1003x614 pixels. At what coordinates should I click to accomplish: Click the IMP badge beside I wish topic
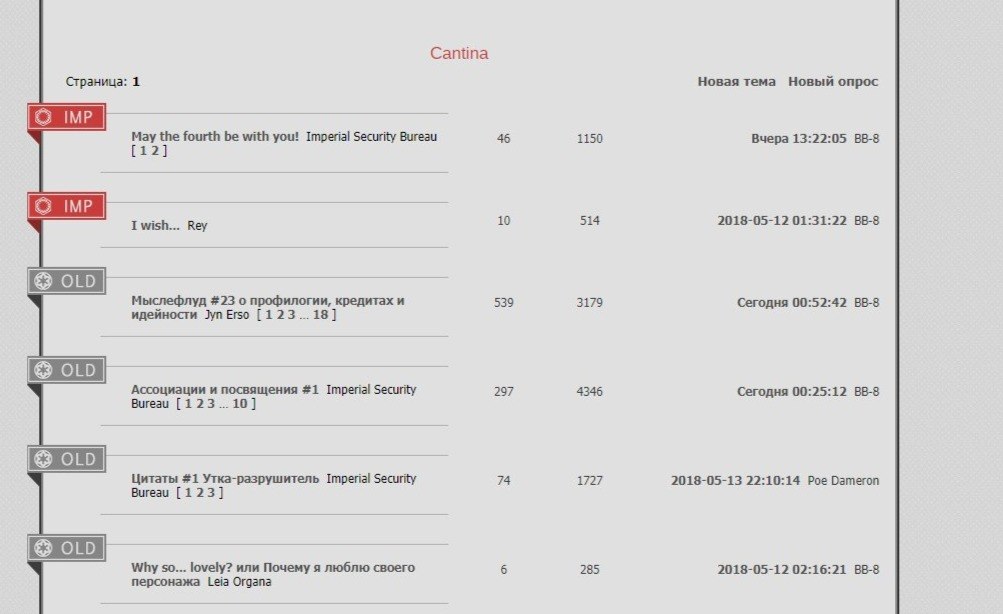(67, 206)
